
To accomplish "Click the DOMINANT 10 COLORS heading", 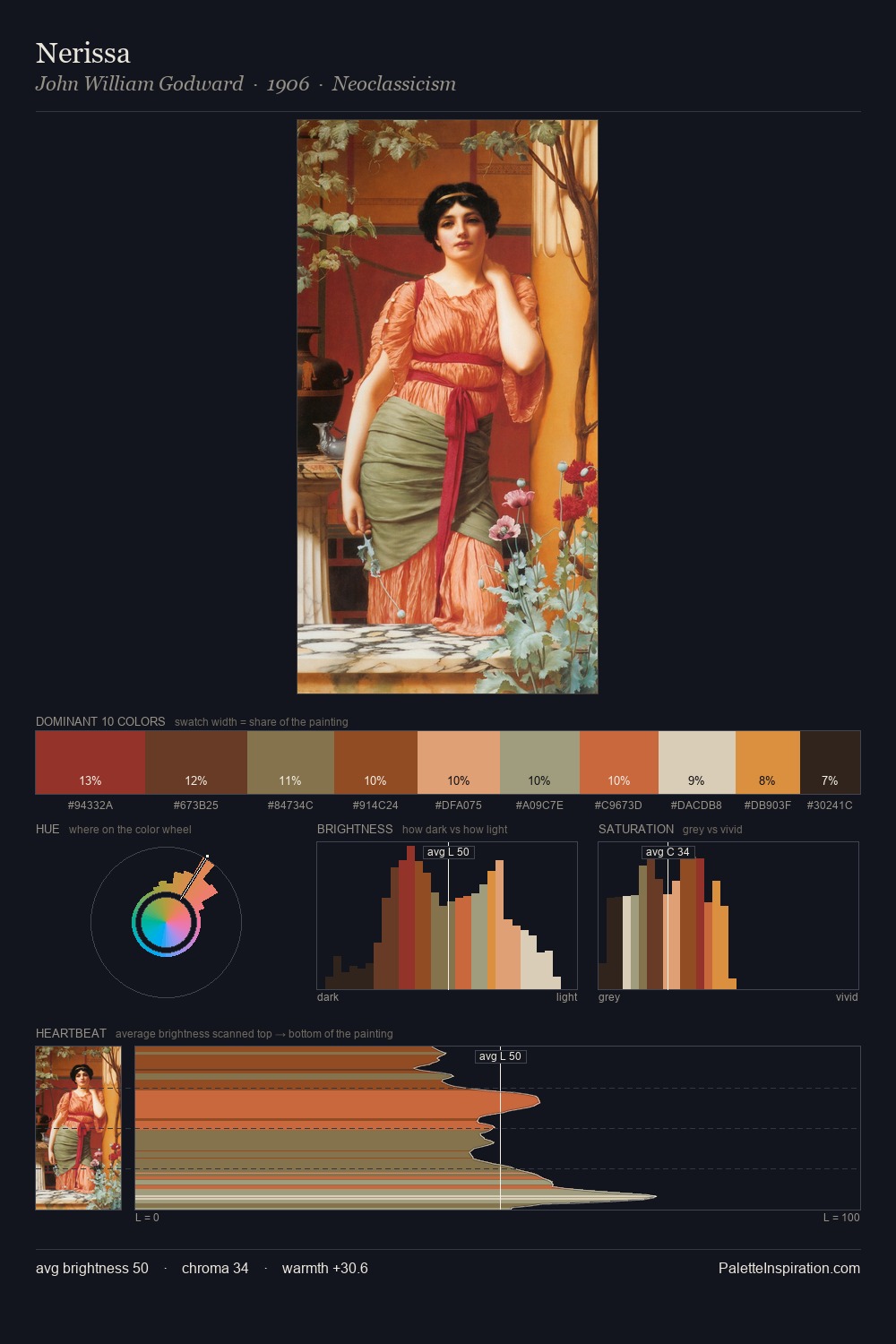I will click(100, 721).
